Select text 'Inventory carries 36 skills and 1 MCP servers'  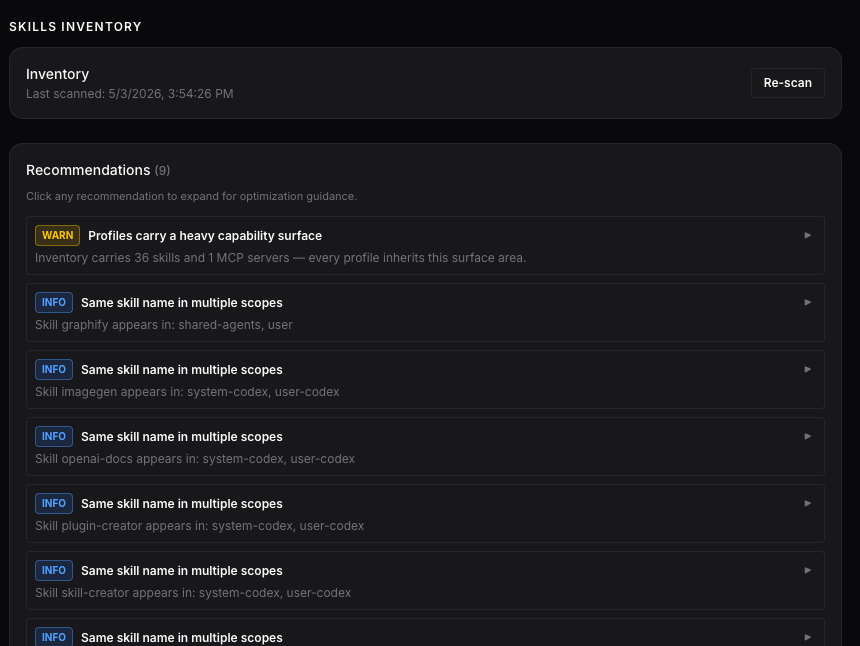click(162, 258)
